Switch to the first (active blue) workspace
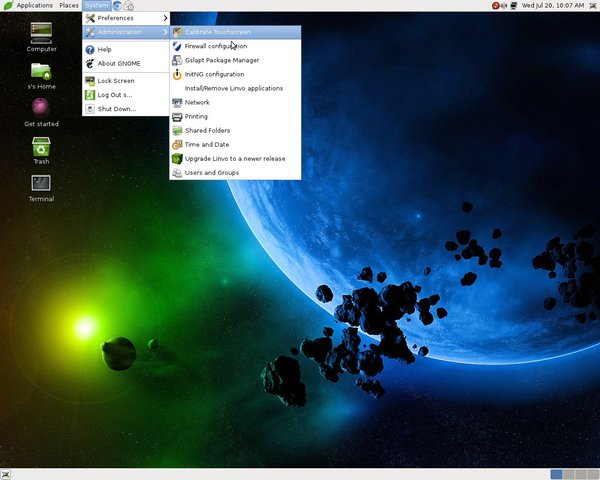The image size is (600, 480). 556,475
